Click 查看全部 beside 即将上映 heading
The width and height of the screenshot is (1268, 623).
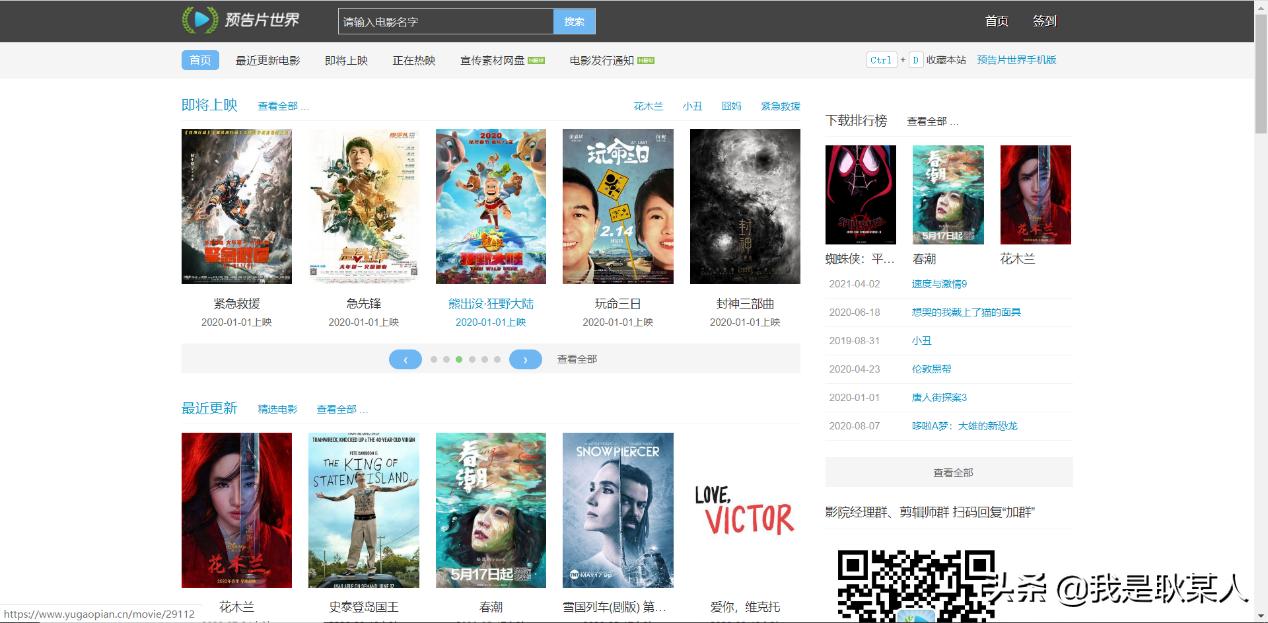click(283, 106)
